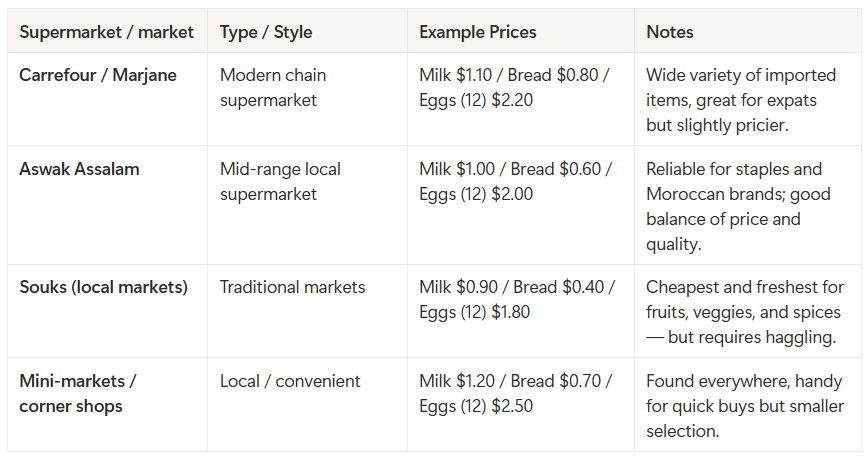Click the Souks prices cell with Milk $0.90
868x457 pixels.
click(516, 299)
